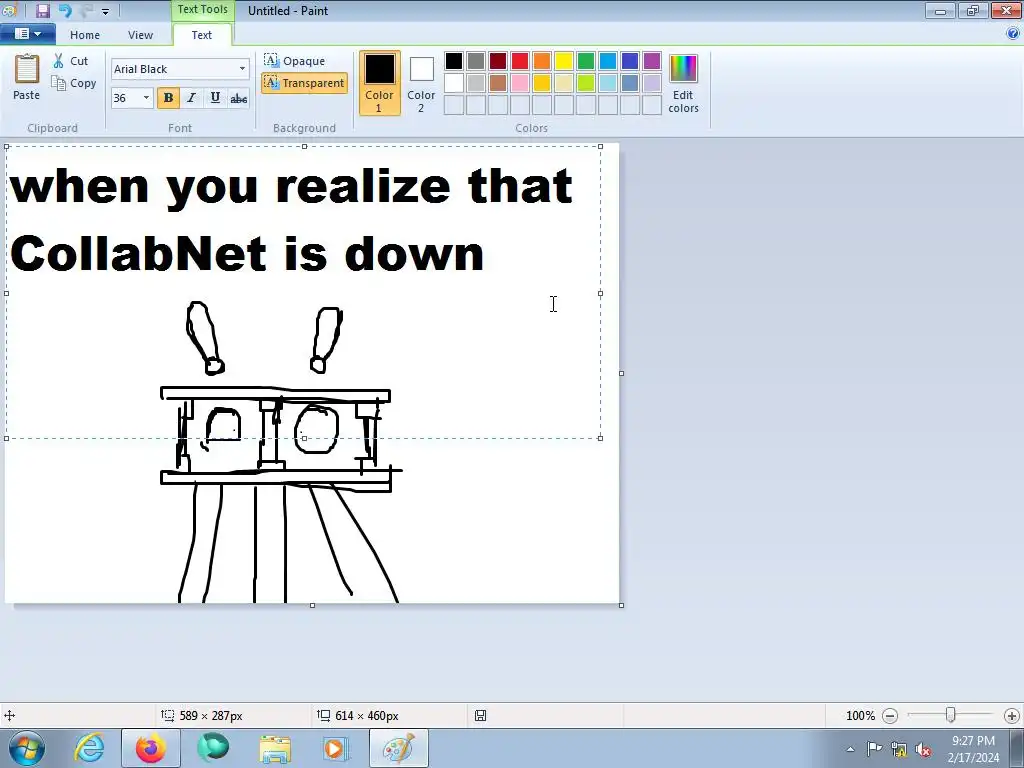Viewport: 1024px width, 768px height.
Task: Pick the orange color swatch
Action: coord(542,61)
